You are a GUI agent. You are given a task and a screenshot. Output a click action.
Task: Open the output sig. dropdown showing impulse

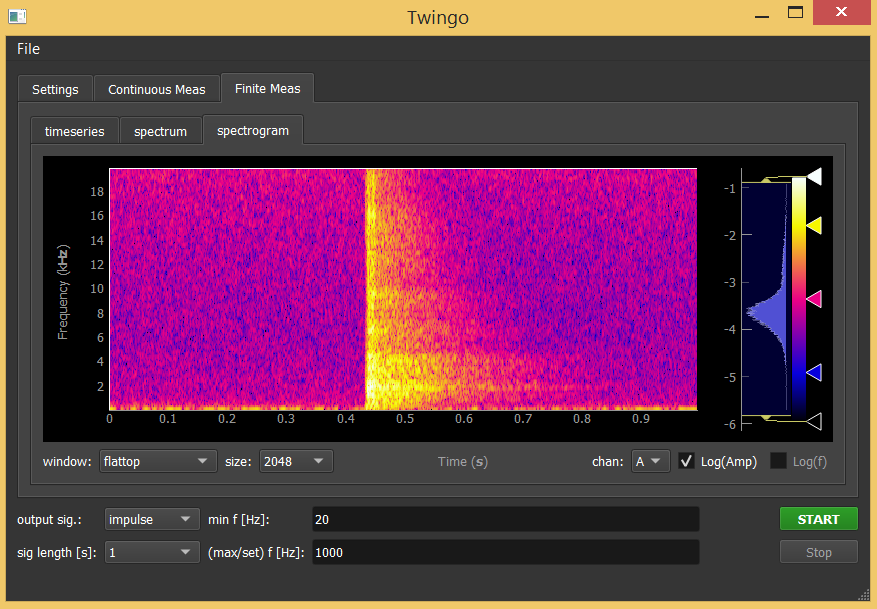[x=152, y=519]
